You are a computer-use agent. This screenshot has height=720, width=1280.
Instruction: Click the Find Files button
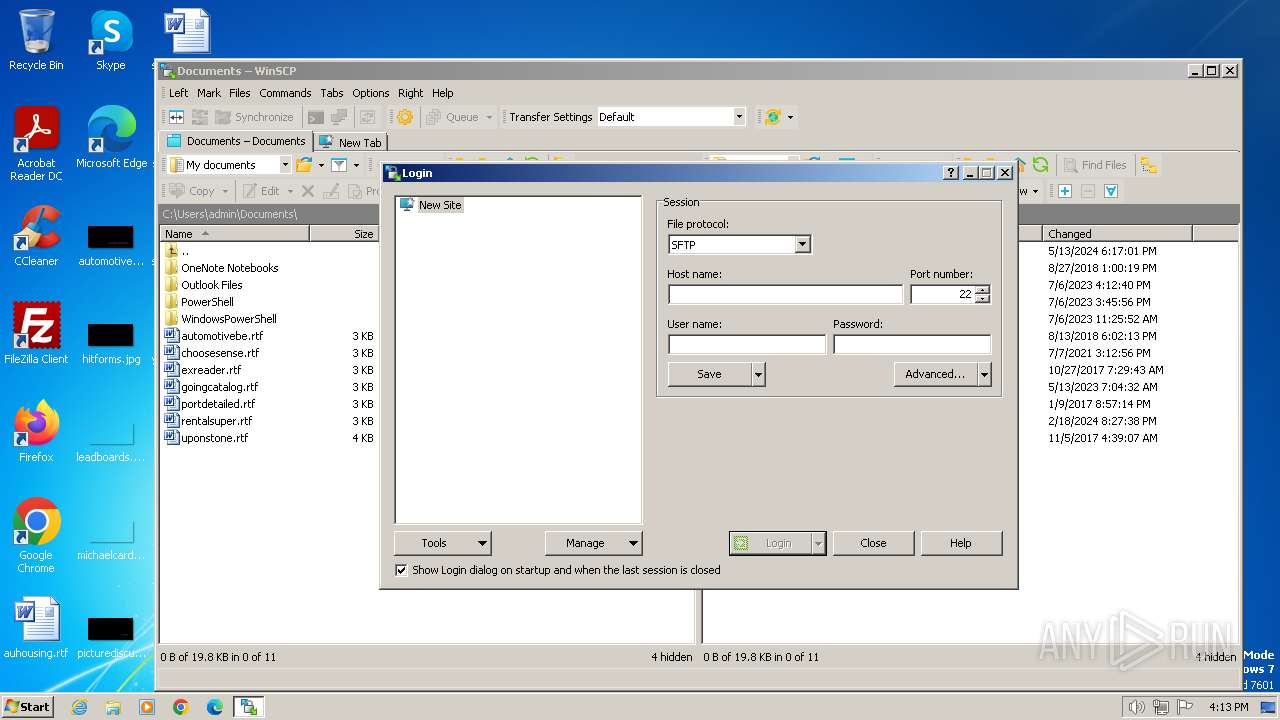(1094, 165)
